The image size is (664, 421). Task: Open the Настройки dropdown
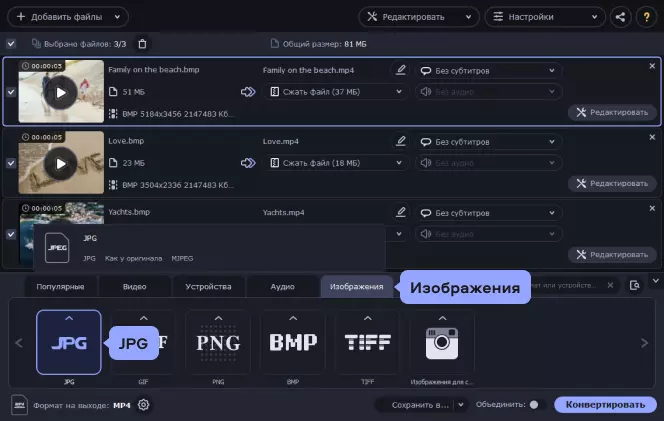click(x=545, y=17)
